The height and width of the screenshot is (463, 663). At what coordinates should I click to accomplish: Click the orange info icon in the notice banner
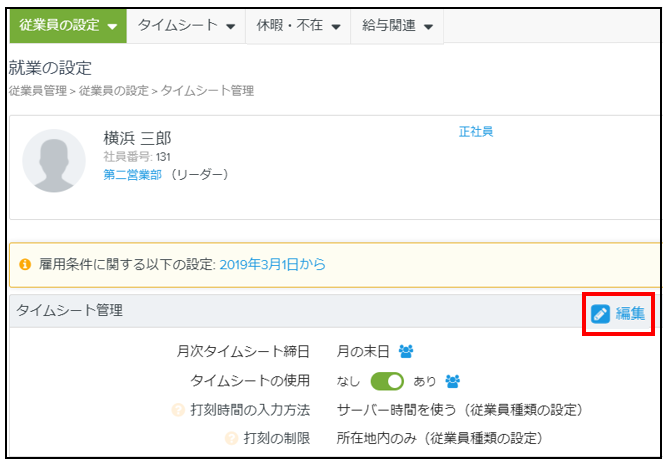pyautogui.click(x=25, y=265)
